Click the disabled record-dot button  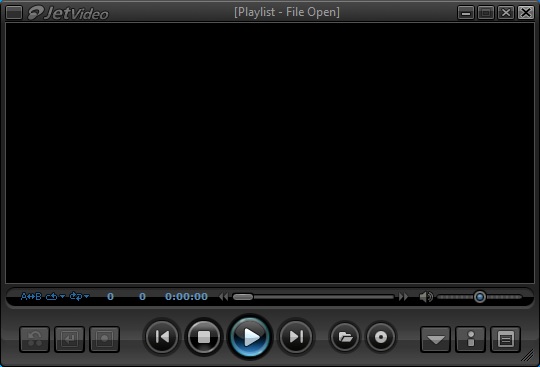click(x=105, y=339)
